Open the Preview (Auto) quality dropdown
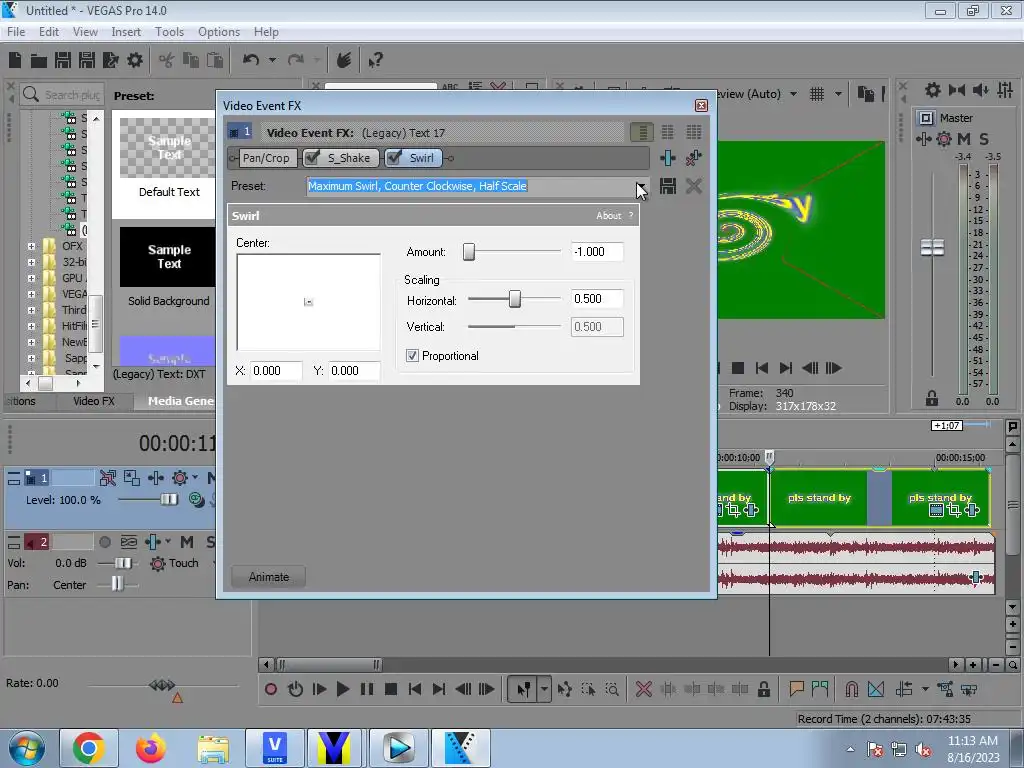Viewport: 1024px width, 768px height. pyautogui.click(x=793, y=94)
